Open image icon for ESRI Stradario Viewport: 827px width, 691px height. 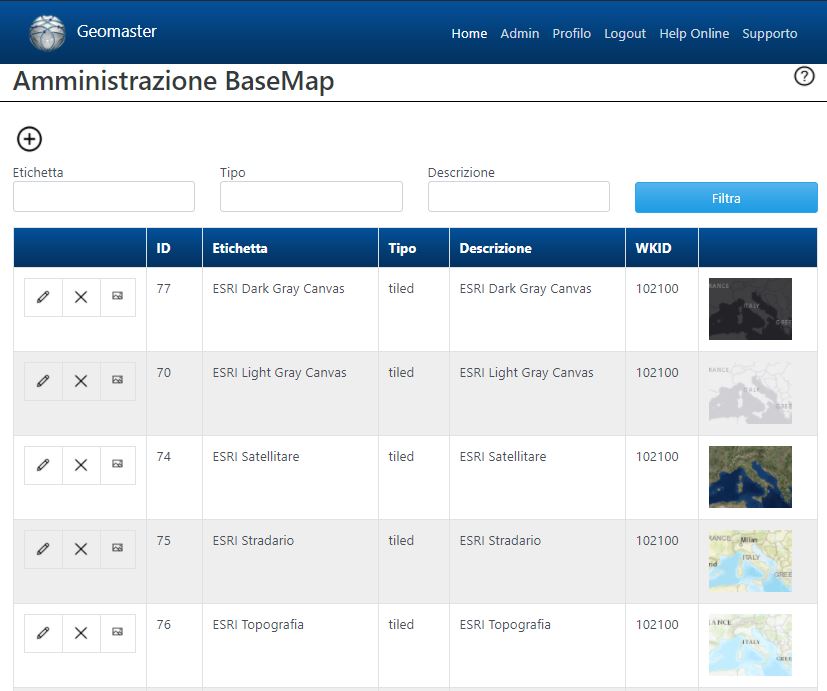coord(118,549)
